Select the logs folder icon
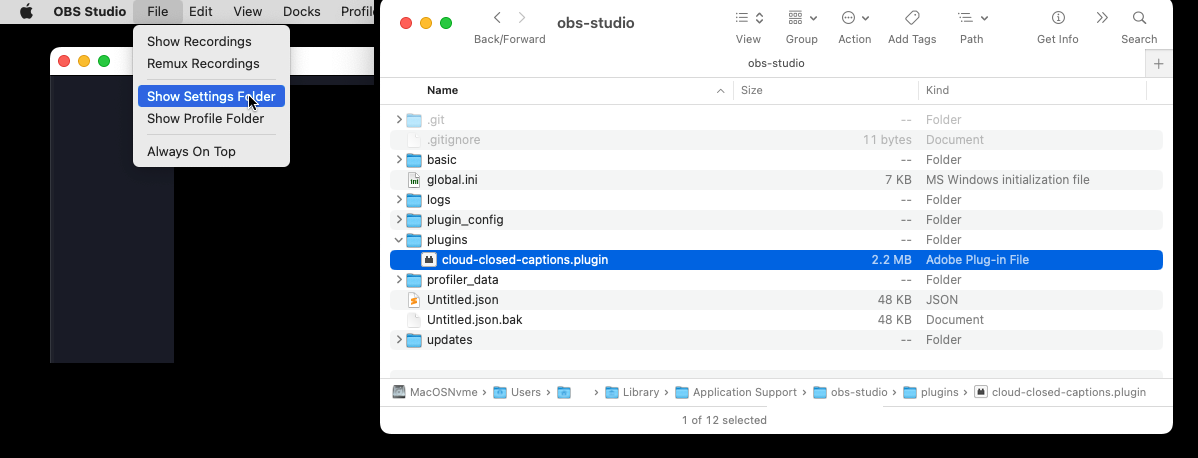Viewport: 1198px width, 458px height. pos(414,200)
